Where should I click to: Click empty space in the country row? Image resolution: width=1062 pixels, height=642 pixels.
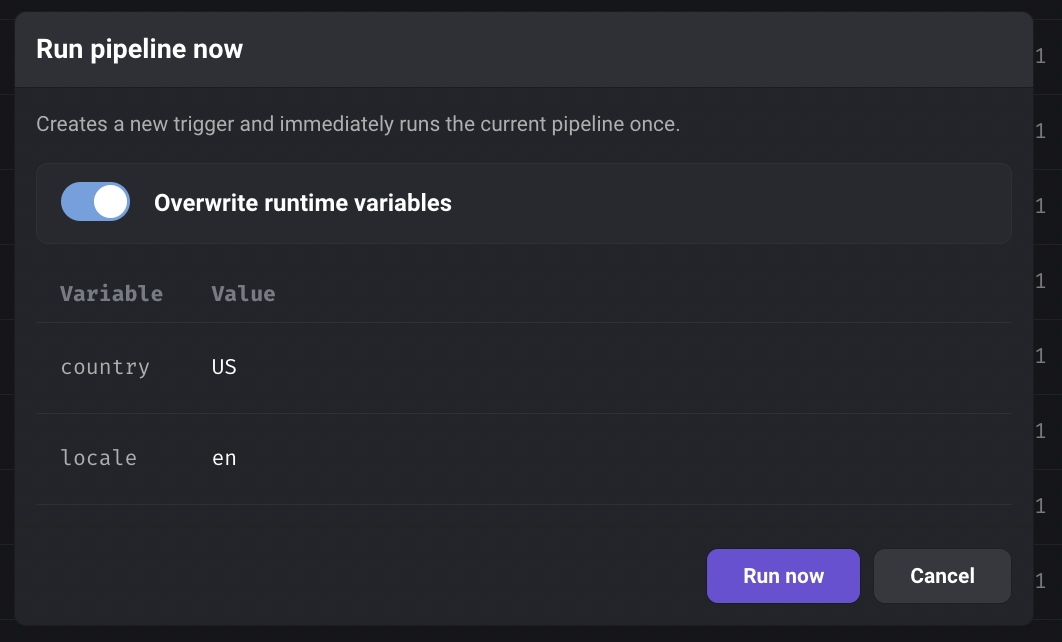tap(610, 368)
